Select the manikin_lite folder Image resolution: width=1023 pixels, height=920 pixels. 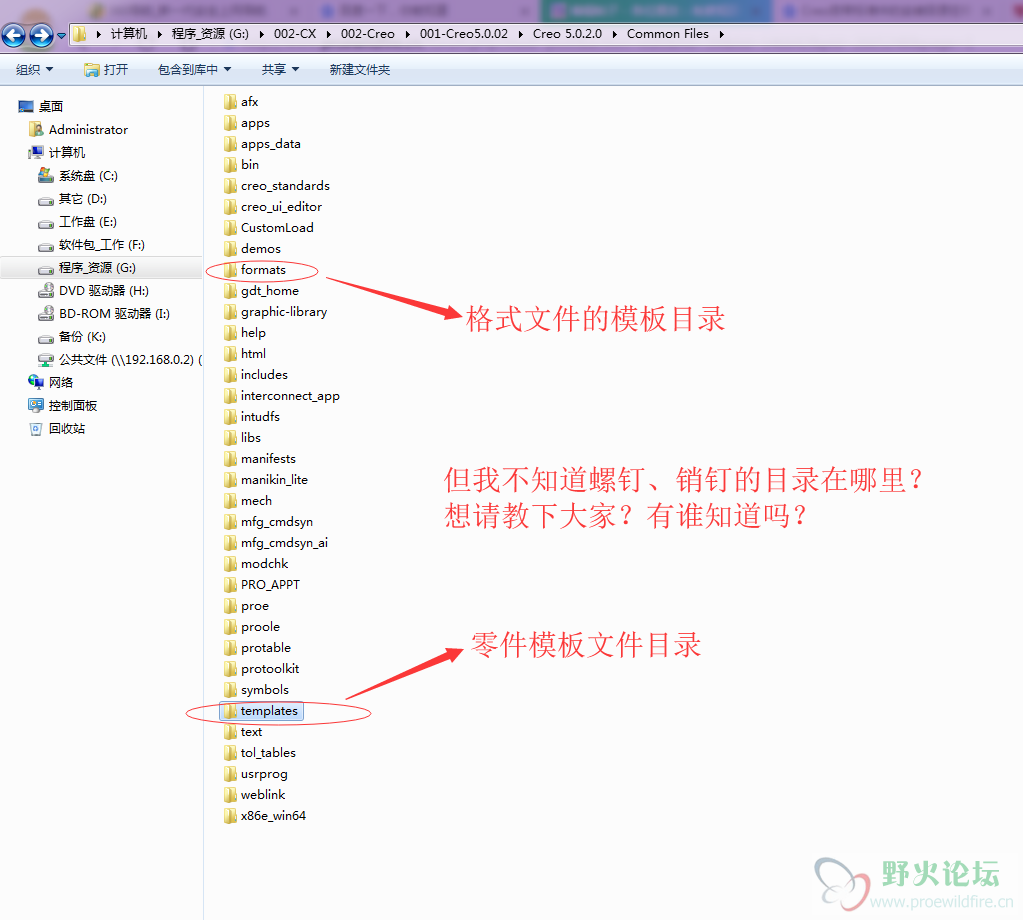coord(266,480)
